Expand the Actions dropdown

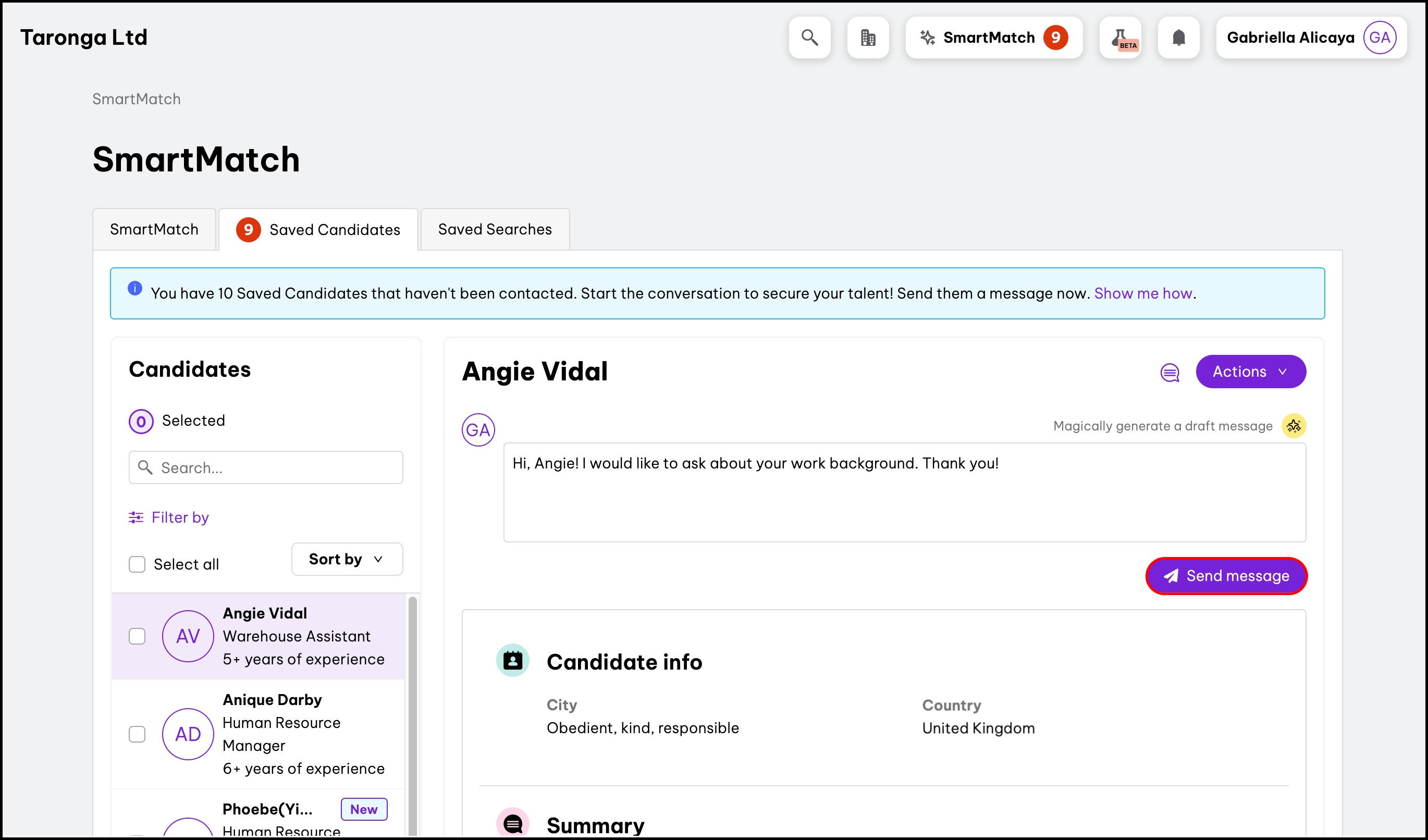[x=1251, y=372]
